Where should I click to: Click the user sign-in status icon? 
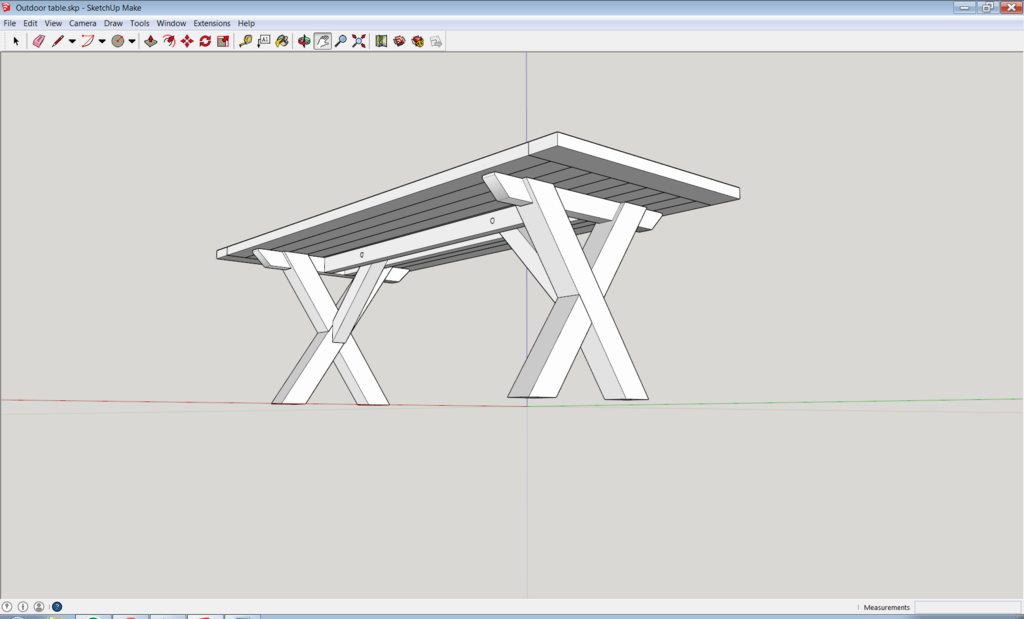[39, 607]
